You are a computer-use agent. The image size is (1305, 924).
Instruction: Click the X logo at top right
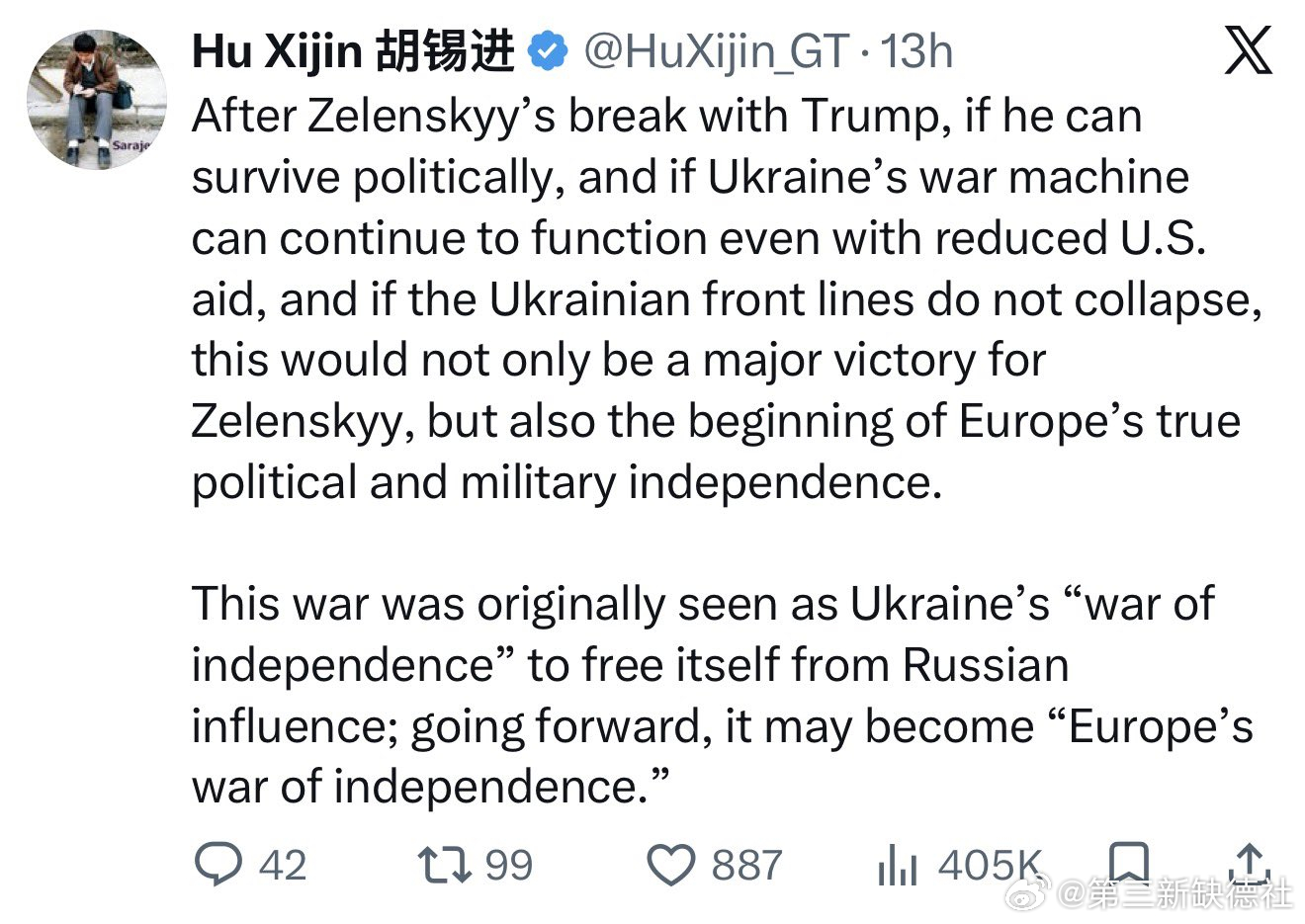click(1249, 49)
